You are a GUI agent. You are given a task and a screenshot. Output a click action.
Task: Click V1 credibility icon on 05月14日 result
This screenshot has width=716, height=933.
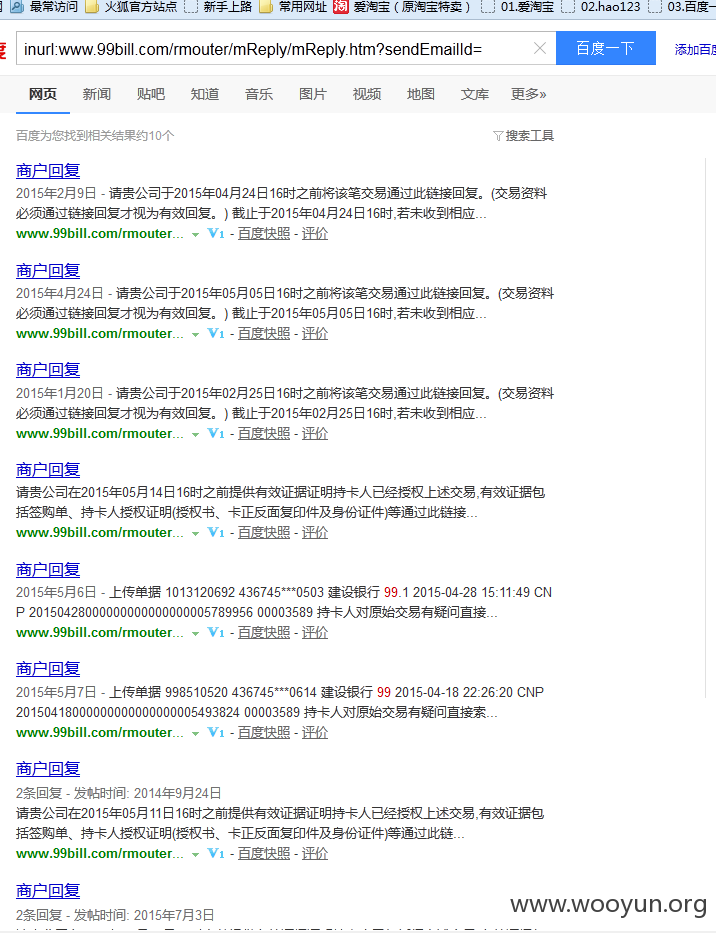click(x=215, y=533)
